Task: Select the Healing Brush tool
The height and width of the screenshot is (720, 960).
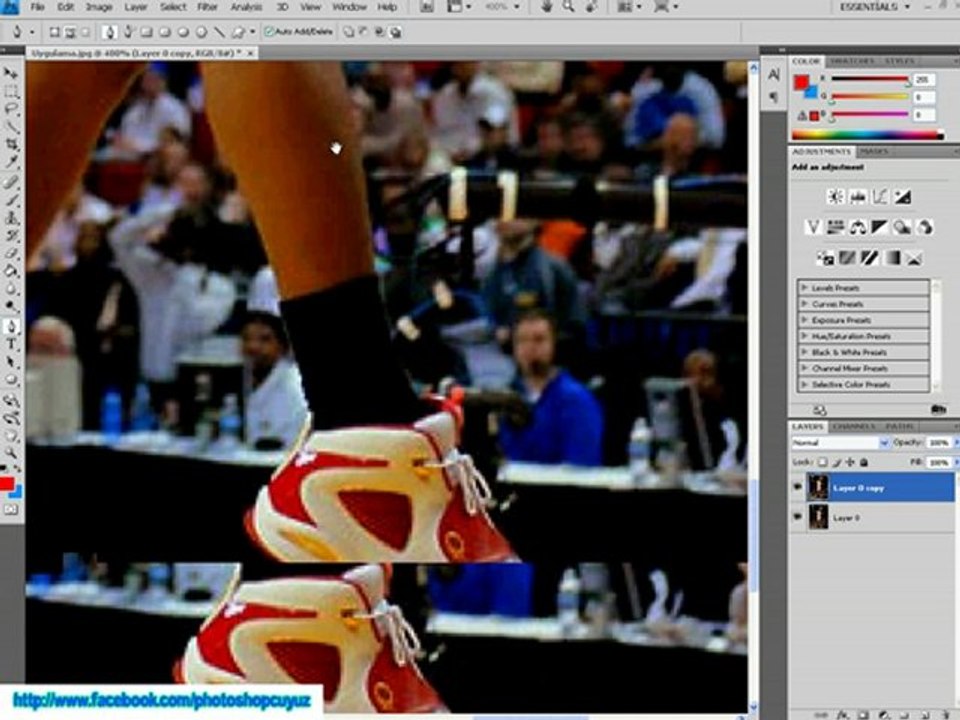Action: [x=11, y=182]
